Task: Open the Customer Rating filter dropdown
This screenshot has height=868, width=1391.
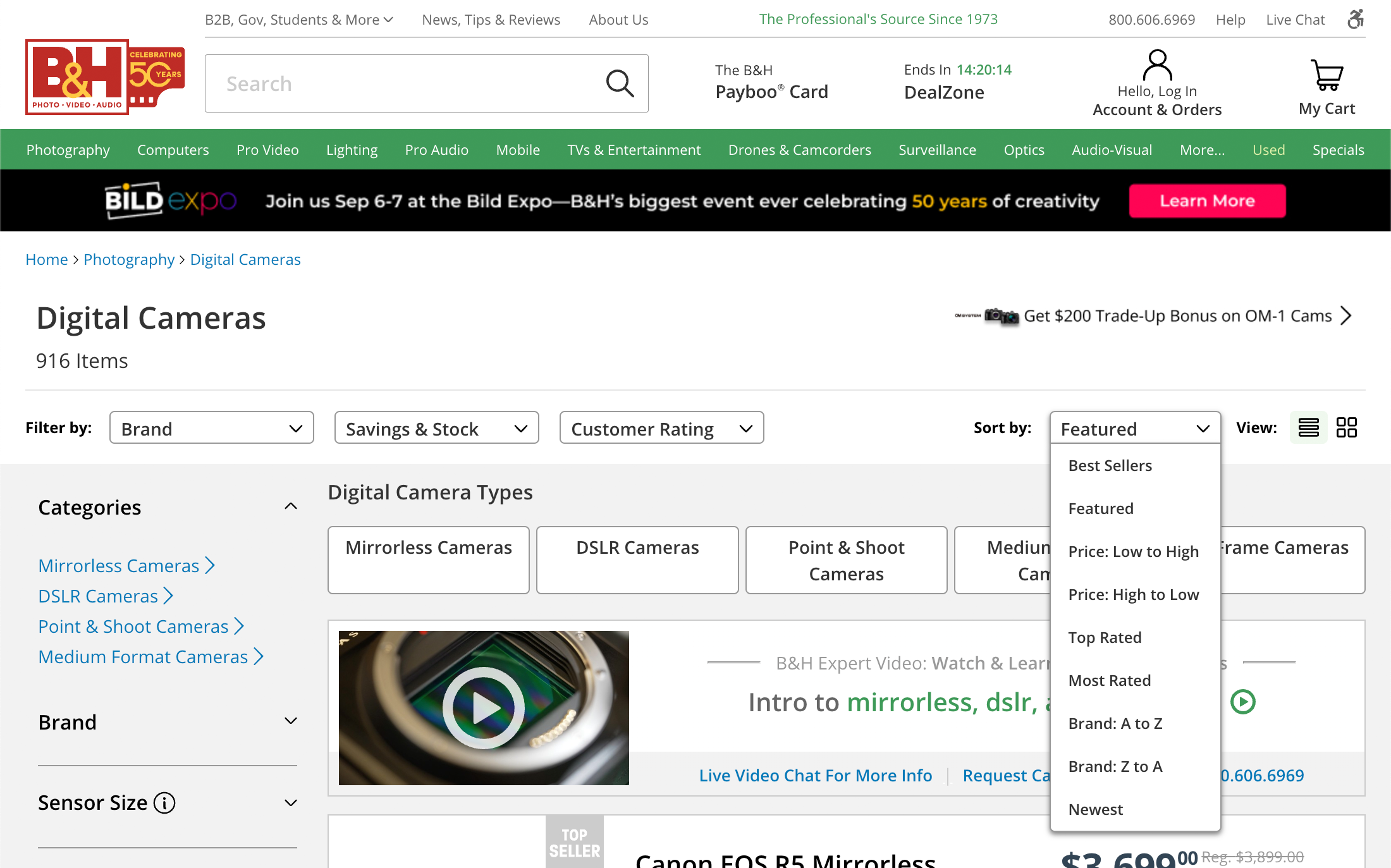Action: click(x=661, y=428)
